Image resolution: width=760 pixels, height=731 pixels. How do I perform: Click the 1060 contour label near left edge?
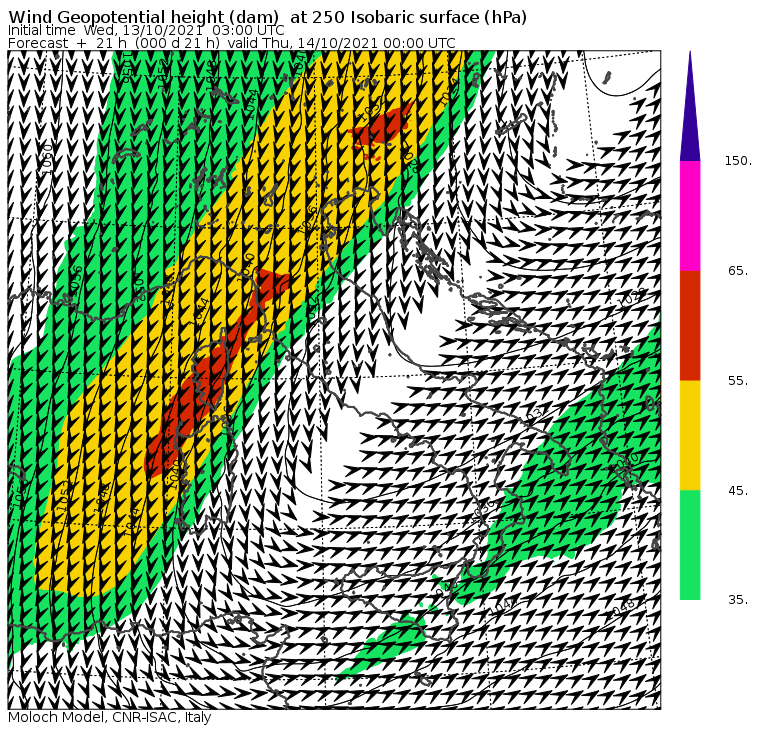tap(48, 159)
